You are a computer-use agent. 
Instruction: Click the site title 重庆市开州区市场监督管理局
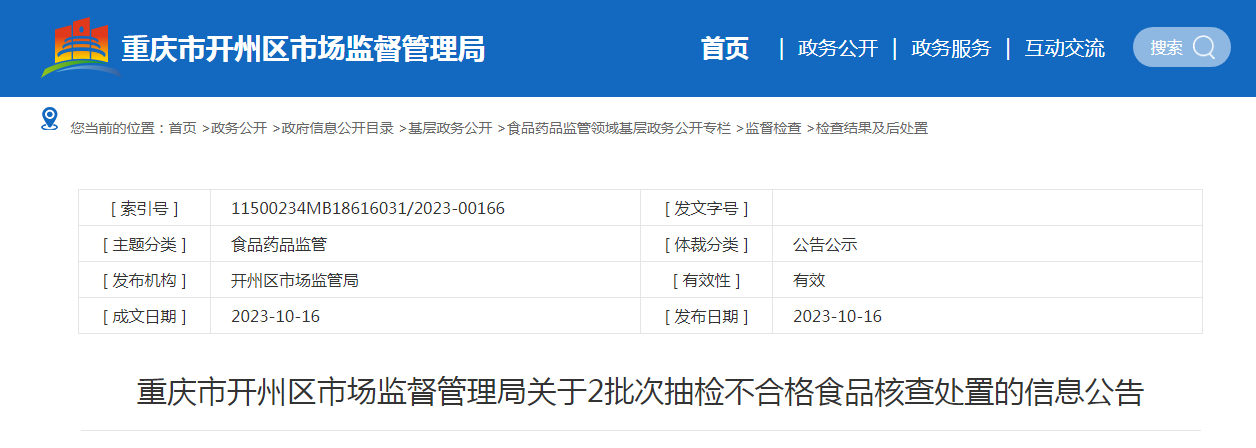pyautogui.click(x=303, y=48)
